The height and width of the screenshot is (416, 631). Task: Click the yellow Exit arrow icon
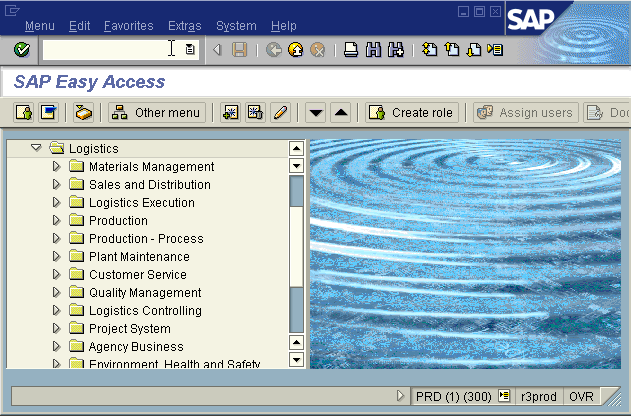click(x=295, y=49)
